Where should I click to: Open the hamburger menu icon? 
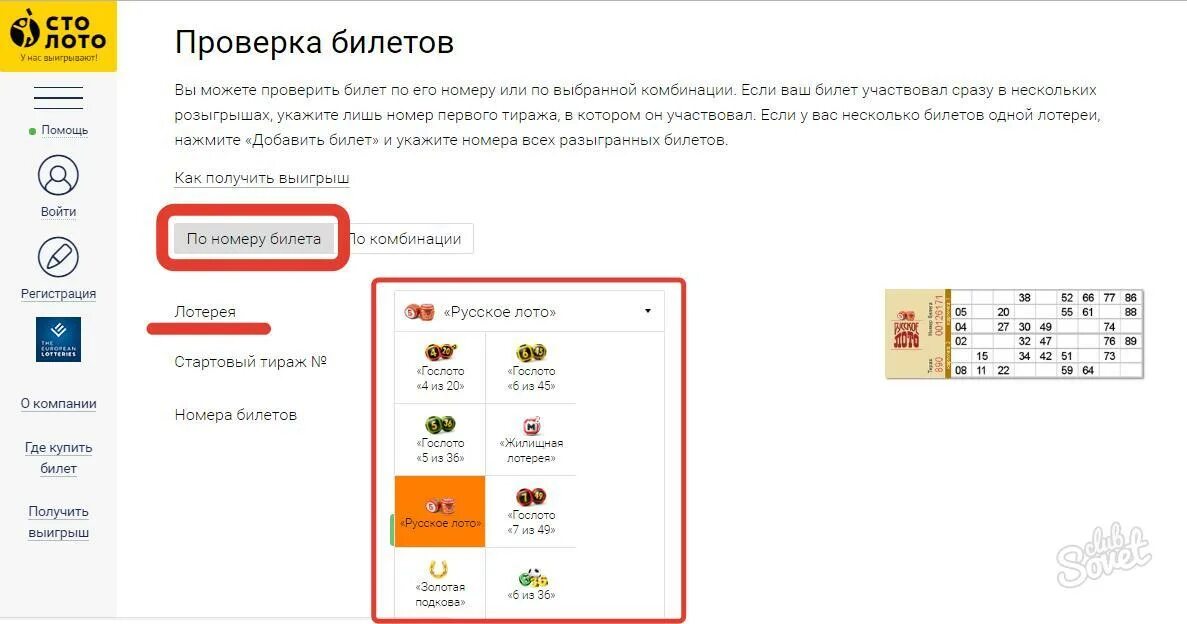point(58,98)
